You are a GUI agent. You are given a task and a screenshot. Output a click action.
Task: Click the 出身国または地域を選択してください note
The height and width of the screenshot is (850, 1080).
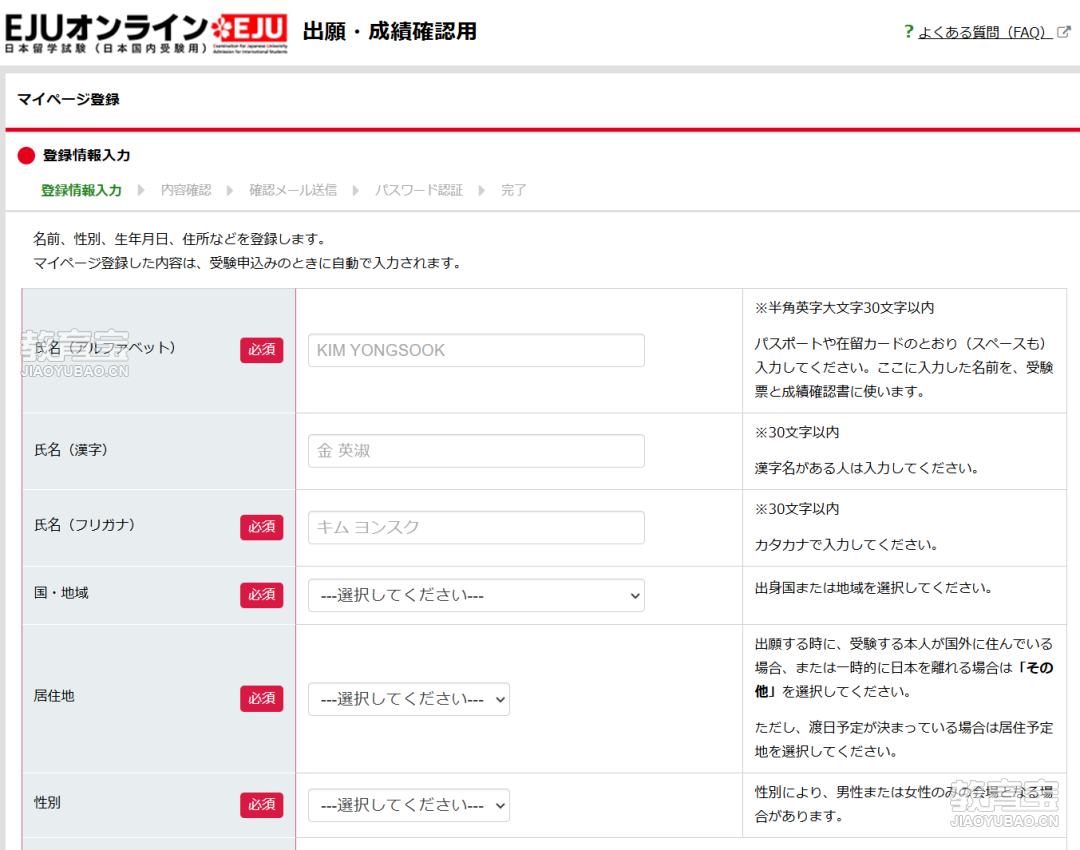pyautogui.click(x=873, y=588)
